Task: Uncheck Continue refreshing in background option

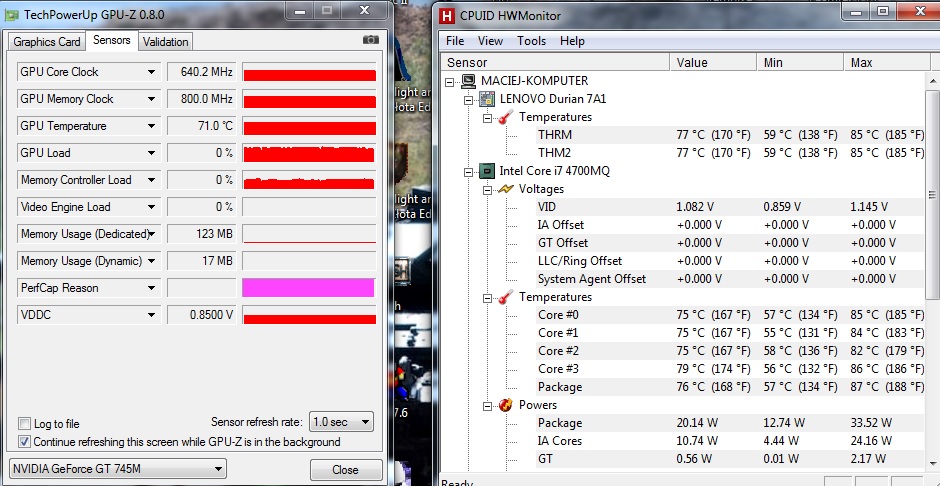Action: pos(25,441)
